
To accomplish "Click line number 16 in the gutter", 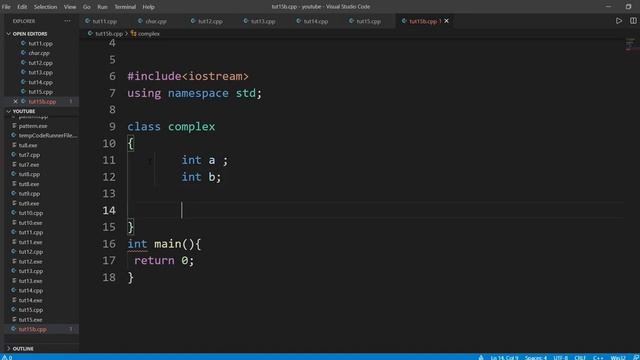I will pyautogui.click(x=109, y=244).
